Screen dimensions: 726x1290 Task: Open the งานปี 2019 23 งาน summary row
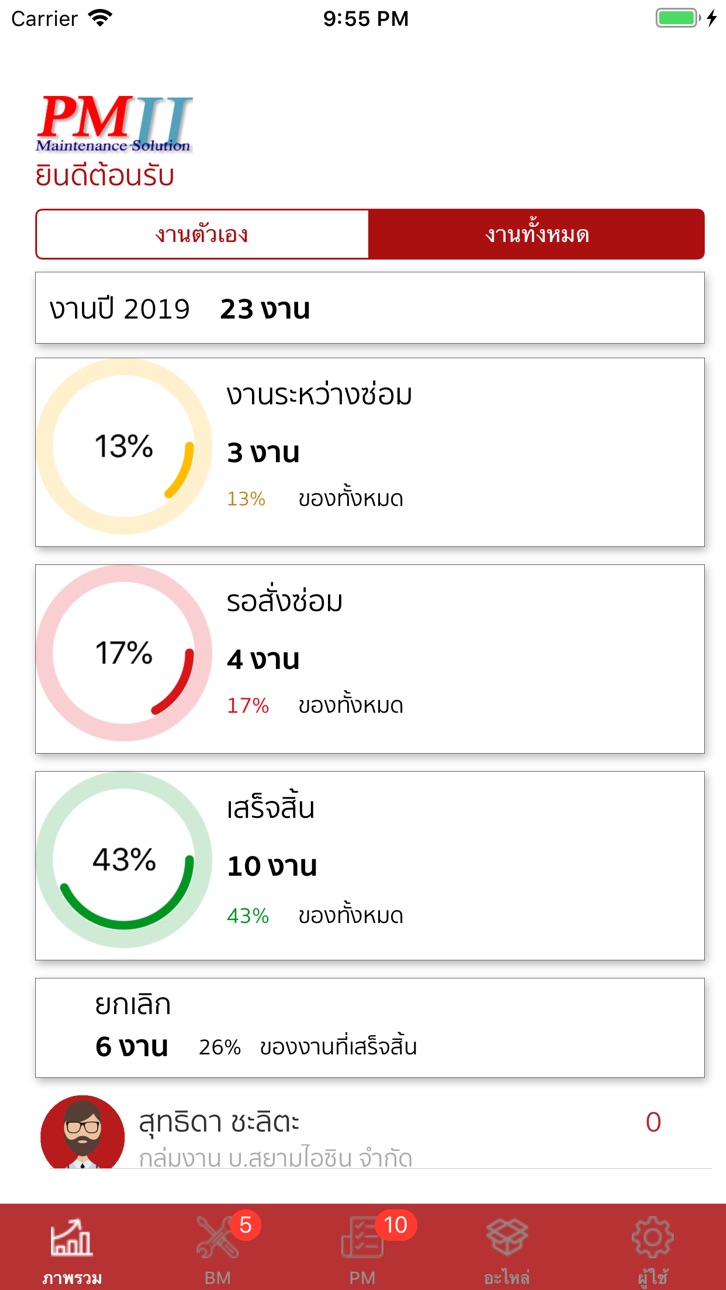tap(370, 308)
